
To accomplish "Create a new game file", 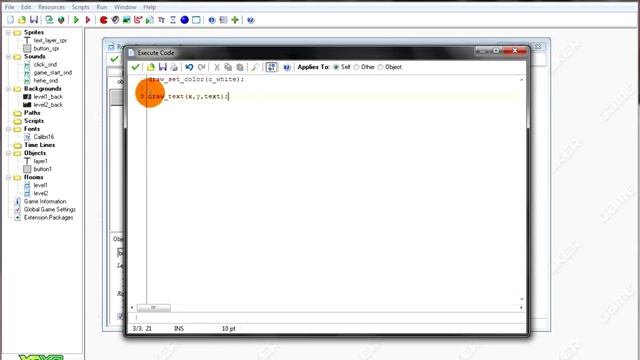I will pyautogui.click(x=11, y=20).
